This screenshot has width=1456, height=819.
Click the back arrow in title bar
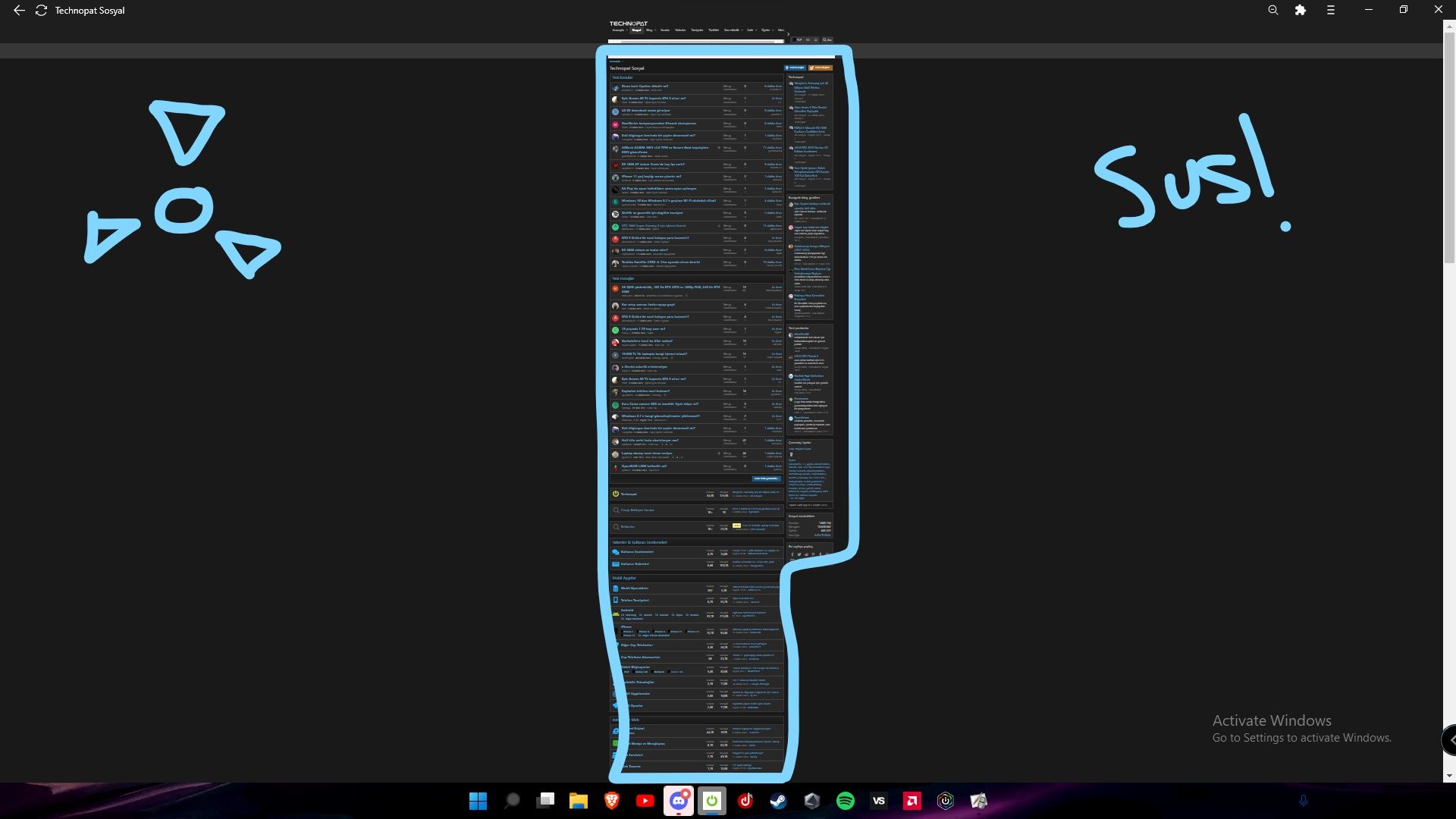(x=19, y=11)
